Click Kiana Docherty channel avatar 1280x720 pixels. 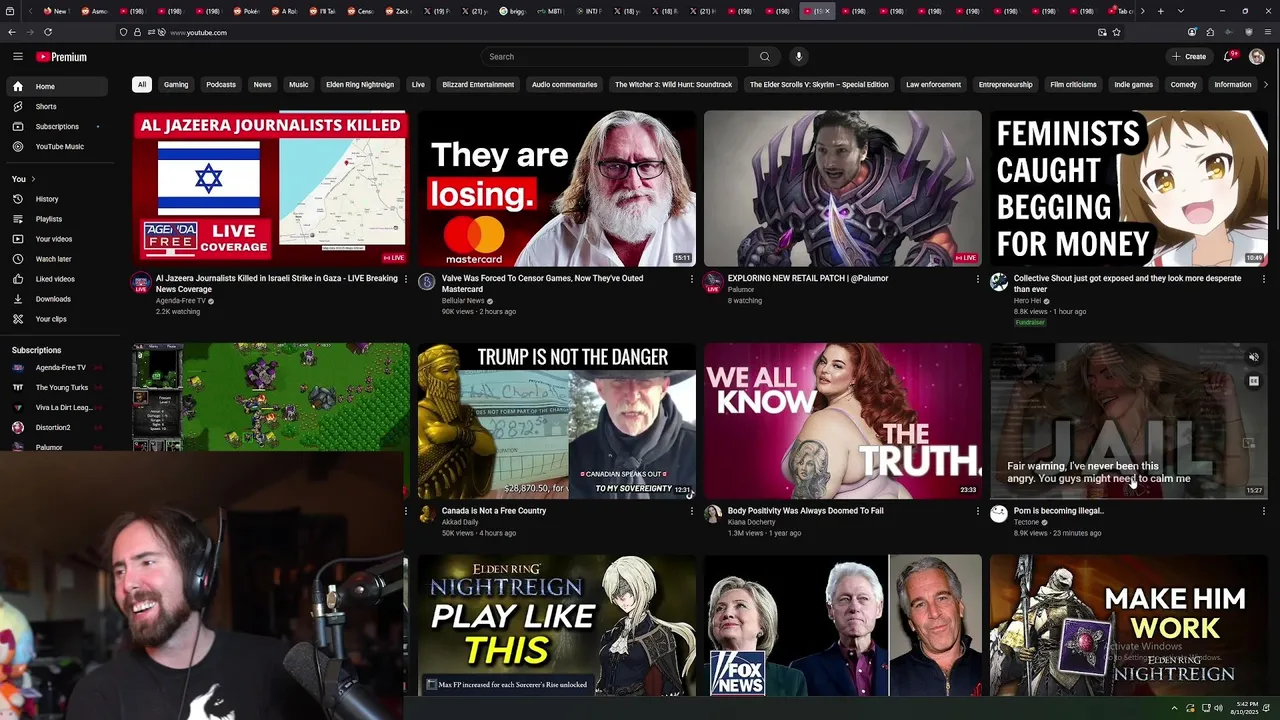pos(713,514)
